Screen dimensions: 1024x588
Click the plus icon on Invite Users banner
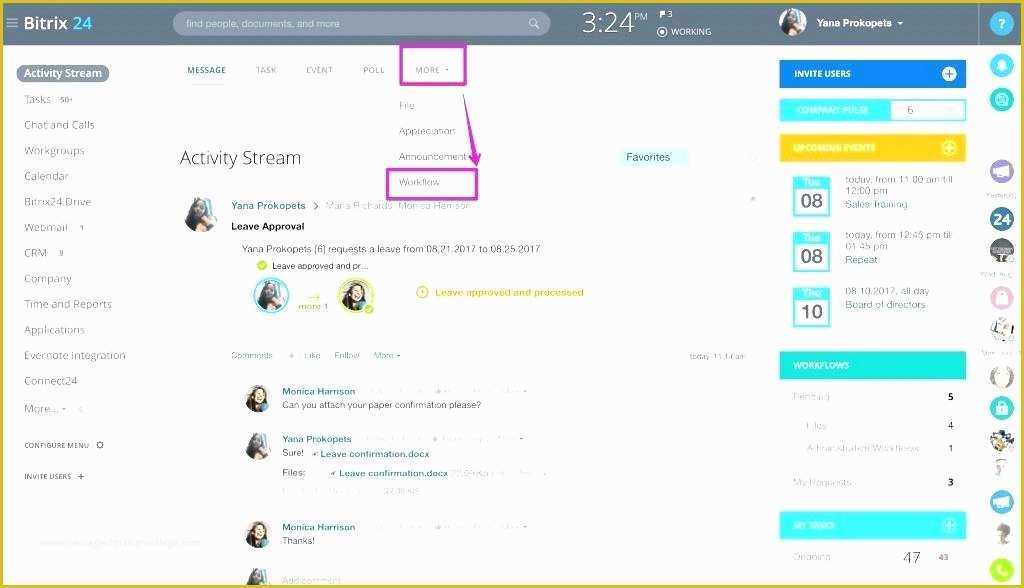949,74
